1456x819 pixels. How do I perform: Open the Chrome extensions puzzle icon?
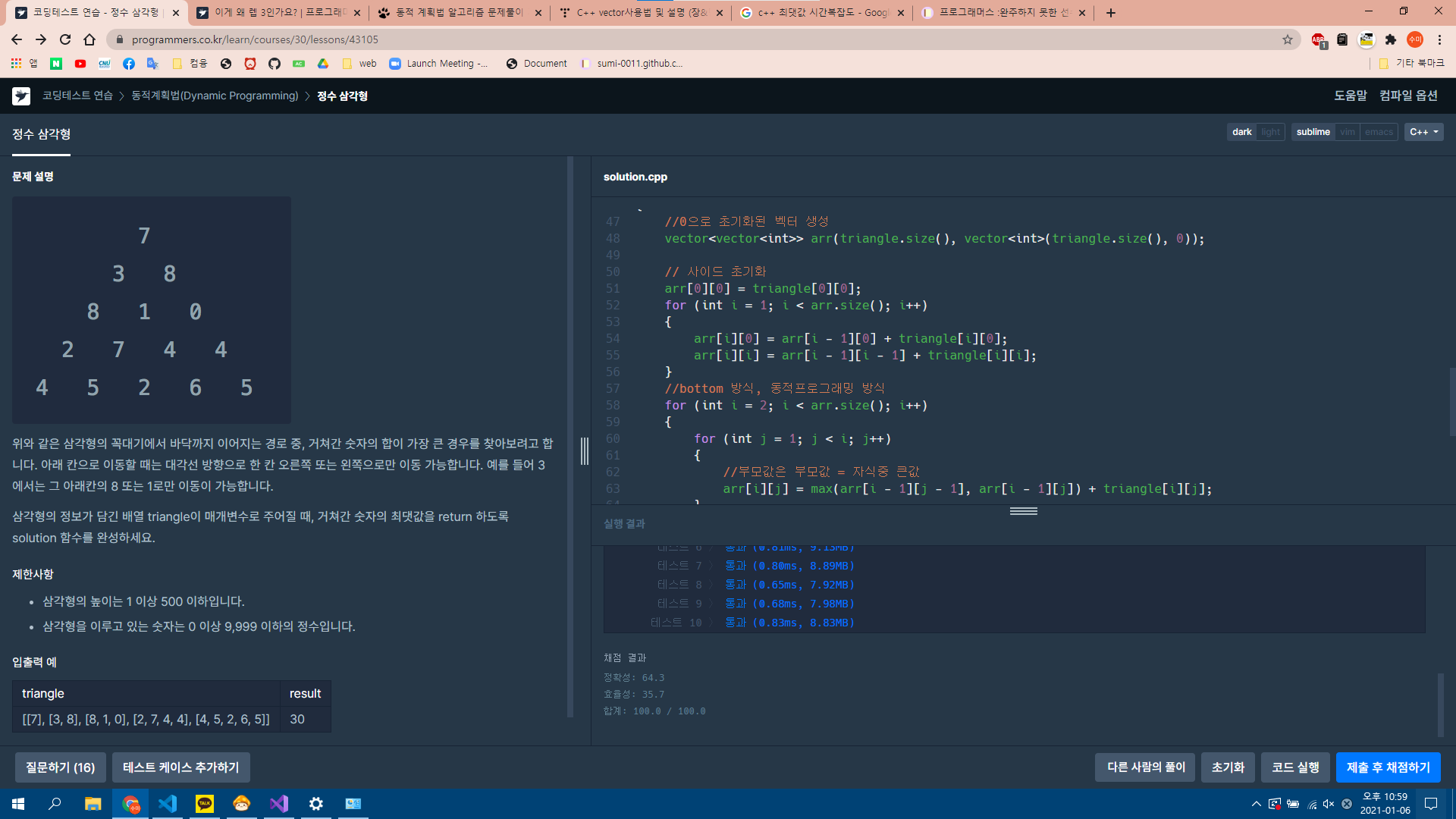coord(1390,39)
